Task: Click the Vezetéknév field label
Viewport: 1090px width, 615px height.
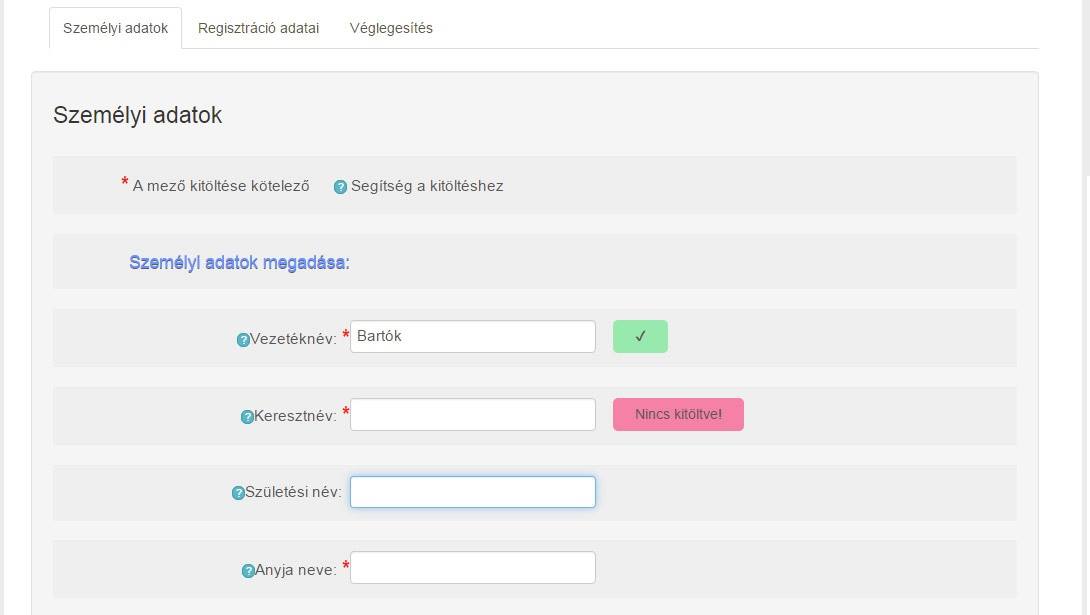Action: [x=293, y=339]
